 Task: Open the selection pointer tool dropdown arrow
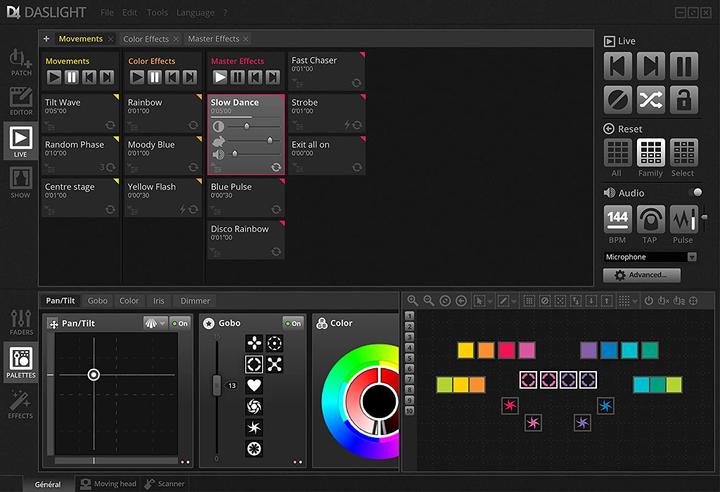(492, 300)
